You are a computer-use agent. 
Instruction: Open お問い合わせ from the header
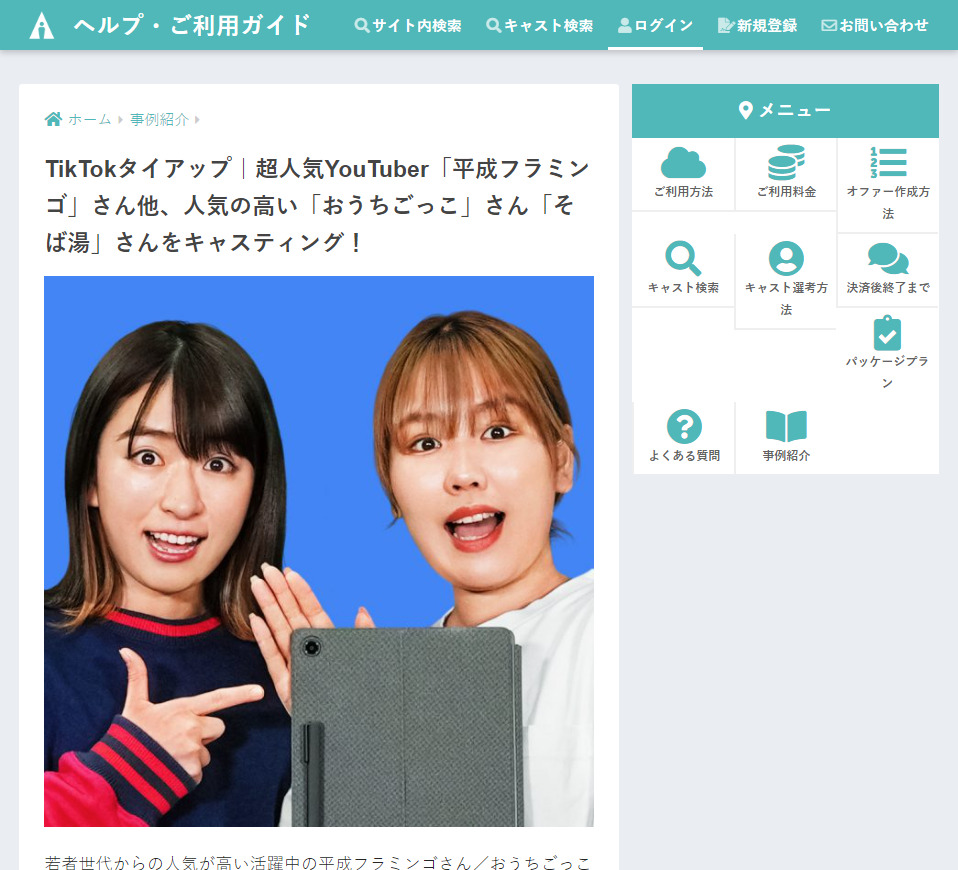[x=874, y=24]
